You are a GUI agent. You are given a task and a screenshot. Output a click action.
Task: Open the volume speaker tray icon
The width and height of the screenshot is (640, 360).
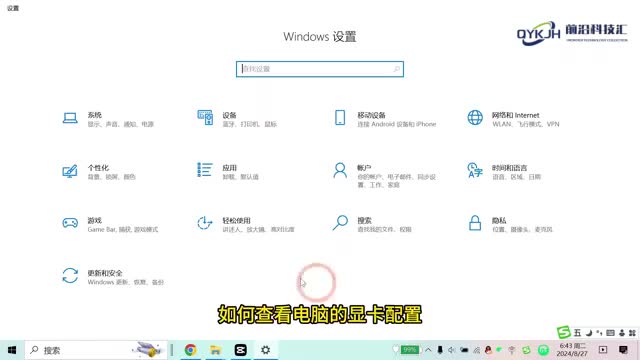click(x=452, y=350)
